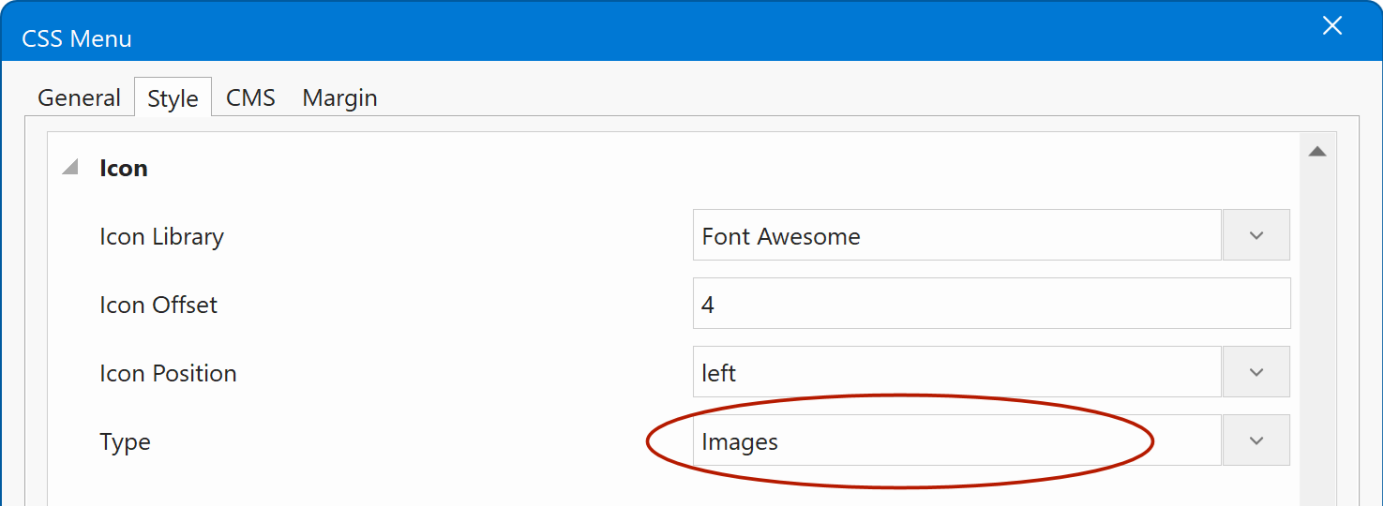The height and width of the screenshot is (507, 1384).
Task: Click the Icon Library label
Action: pyautogui.click(x=161, y=237)
